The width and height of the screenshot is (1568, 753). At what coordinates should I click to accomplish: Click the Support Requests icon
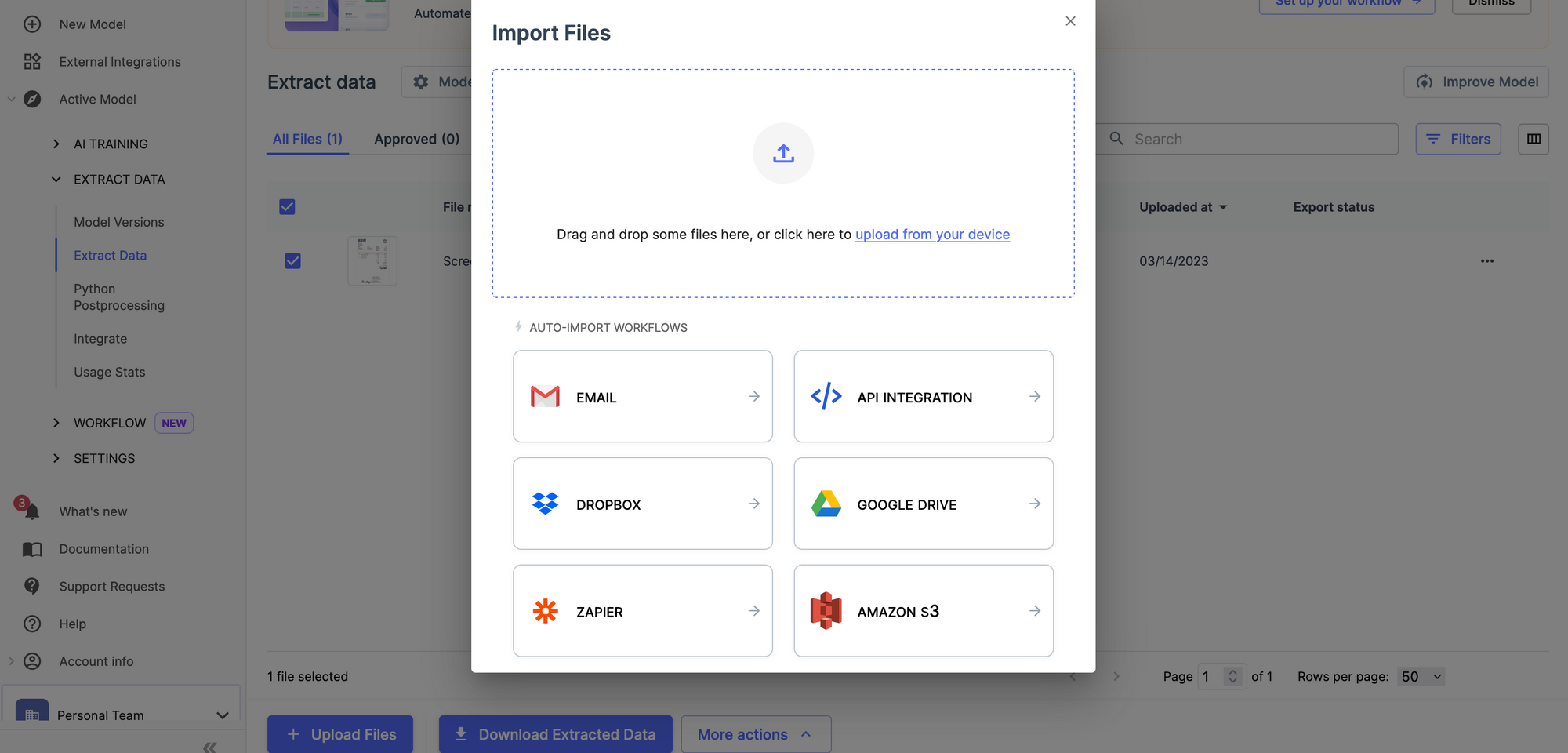coord(32,586)
